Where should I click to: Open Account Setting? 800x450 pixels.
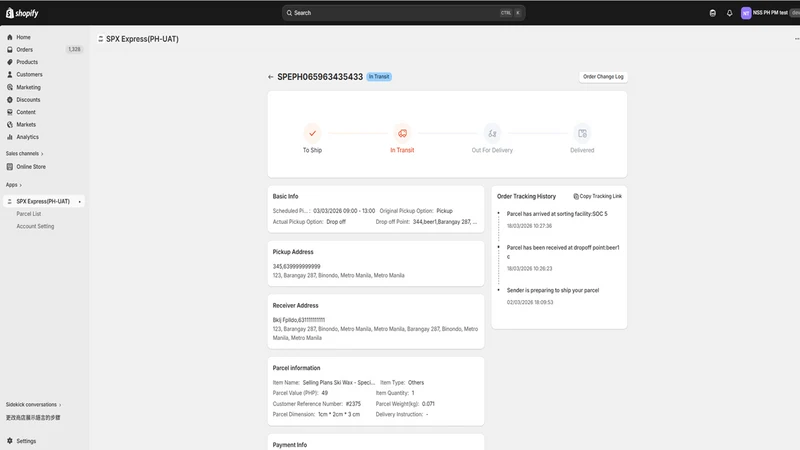(x=35, y=226)
